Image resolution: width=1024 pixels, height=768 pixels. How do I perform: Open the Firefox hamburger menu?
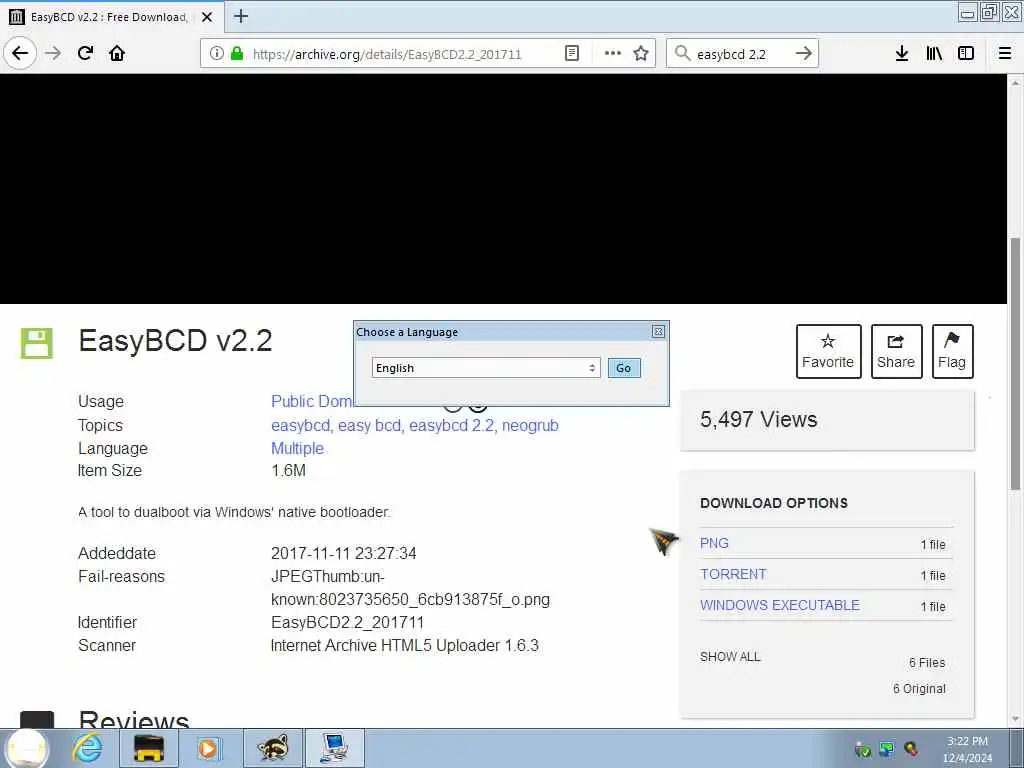click(x=1005, y=54)
